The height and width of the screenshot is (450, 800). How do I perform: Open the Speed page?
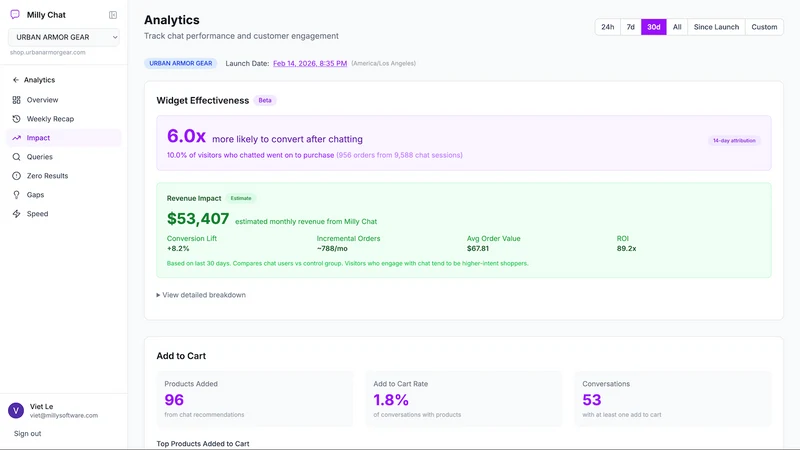(64, 214)
